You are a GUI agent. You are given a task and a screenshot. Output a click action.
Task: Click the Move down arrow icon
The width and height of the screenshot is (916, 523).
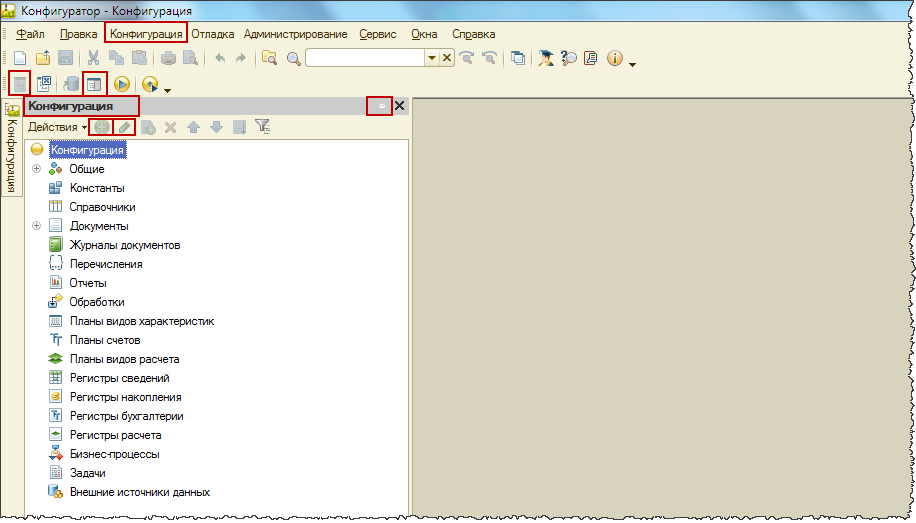(216, 127)
